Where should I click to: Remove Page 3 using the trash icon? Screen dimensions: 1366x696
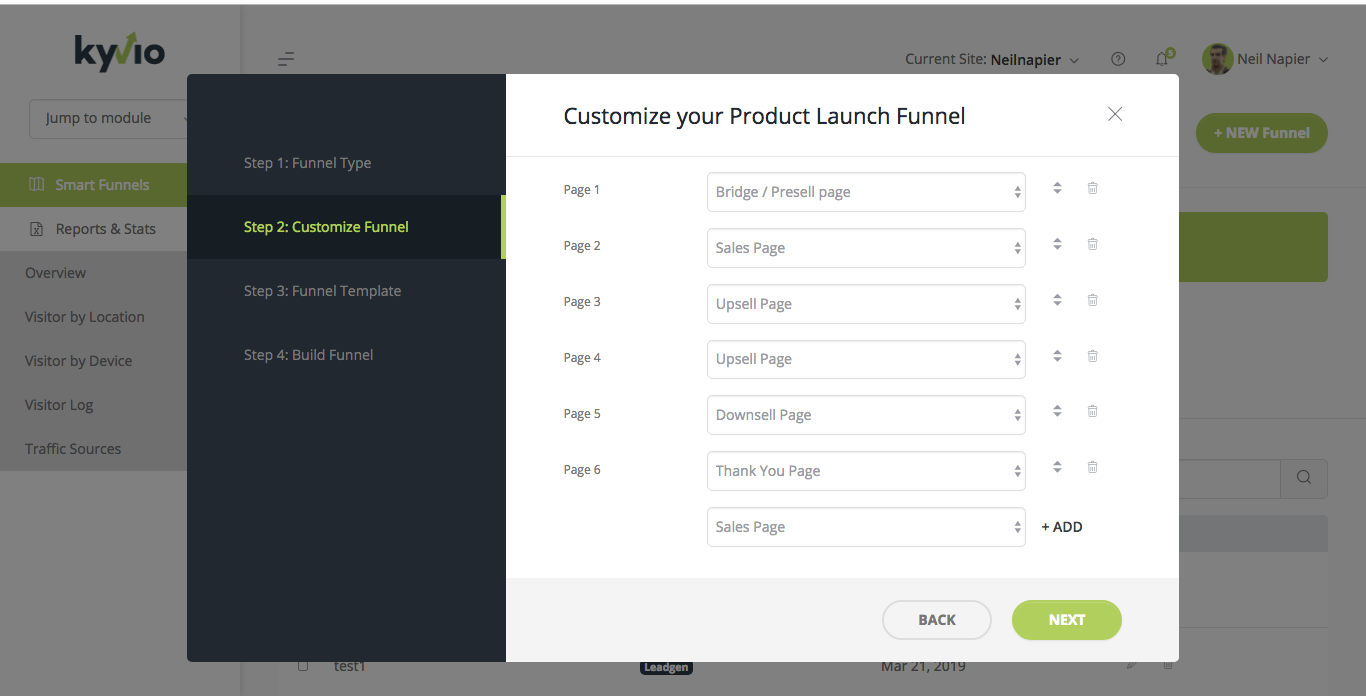[1092, 300]
